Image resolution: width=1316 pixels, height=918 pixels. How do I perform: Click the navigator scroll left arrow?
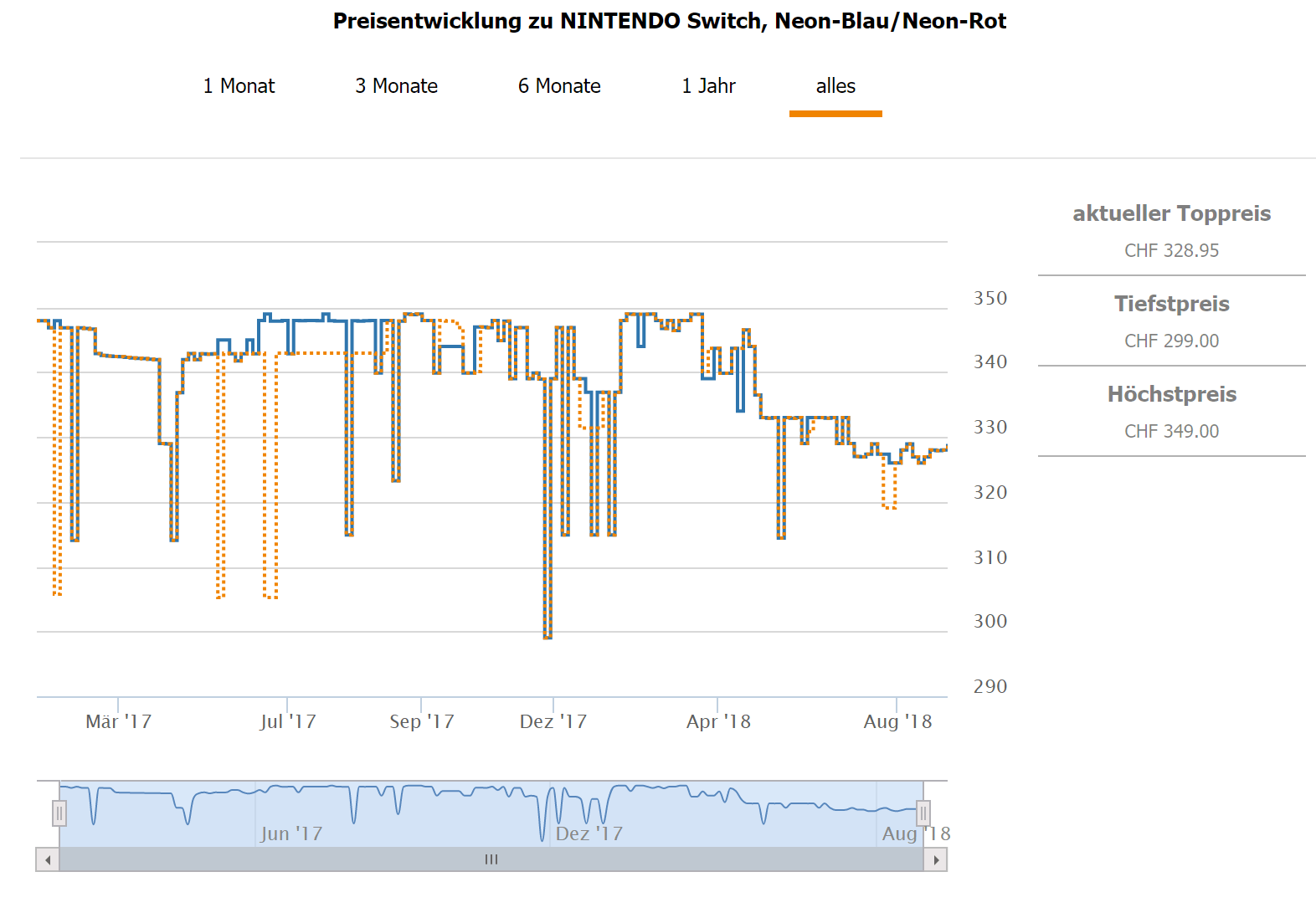[48, 859]
